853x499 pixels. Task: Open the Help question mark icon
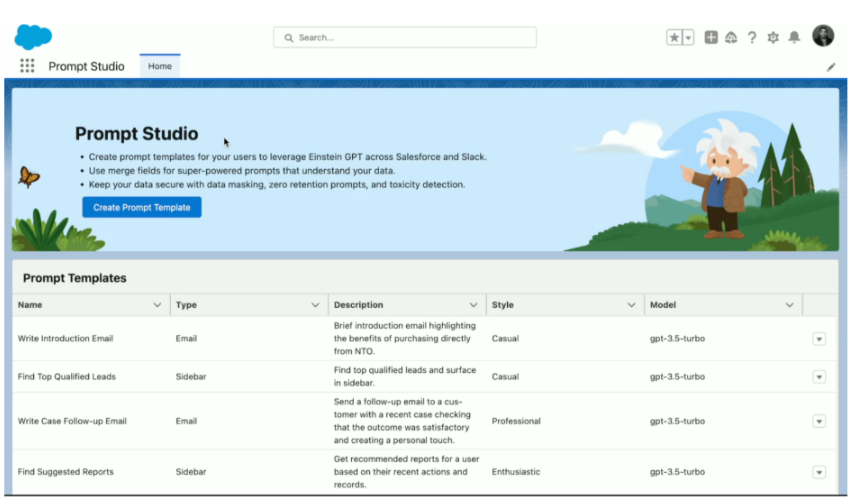tap(752, 38)
